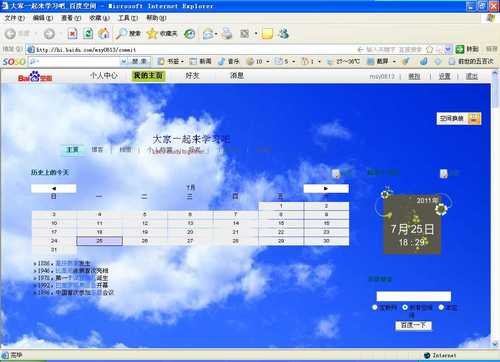Open the address bar dropdown arrow
This screenshot has height=362, width=500.
(448, 50)
